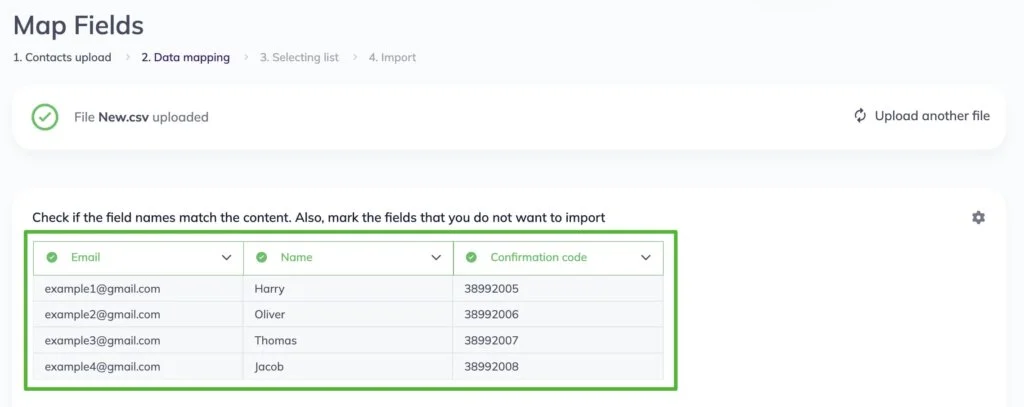Select the Data mapping step
This screenshot has width=1024, height=407.
[x=185, y=57]
